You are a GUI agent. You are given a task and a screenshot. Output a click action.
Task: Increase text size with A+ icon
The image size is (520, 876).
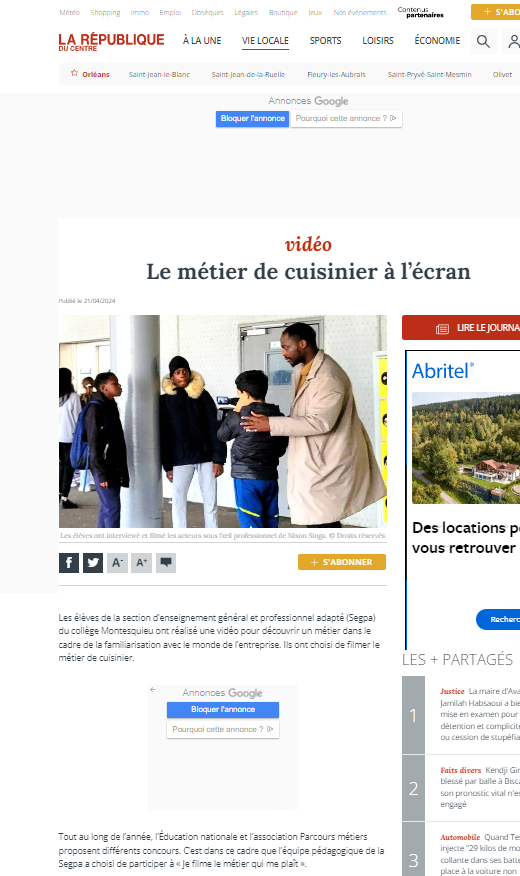click(141, 563)
